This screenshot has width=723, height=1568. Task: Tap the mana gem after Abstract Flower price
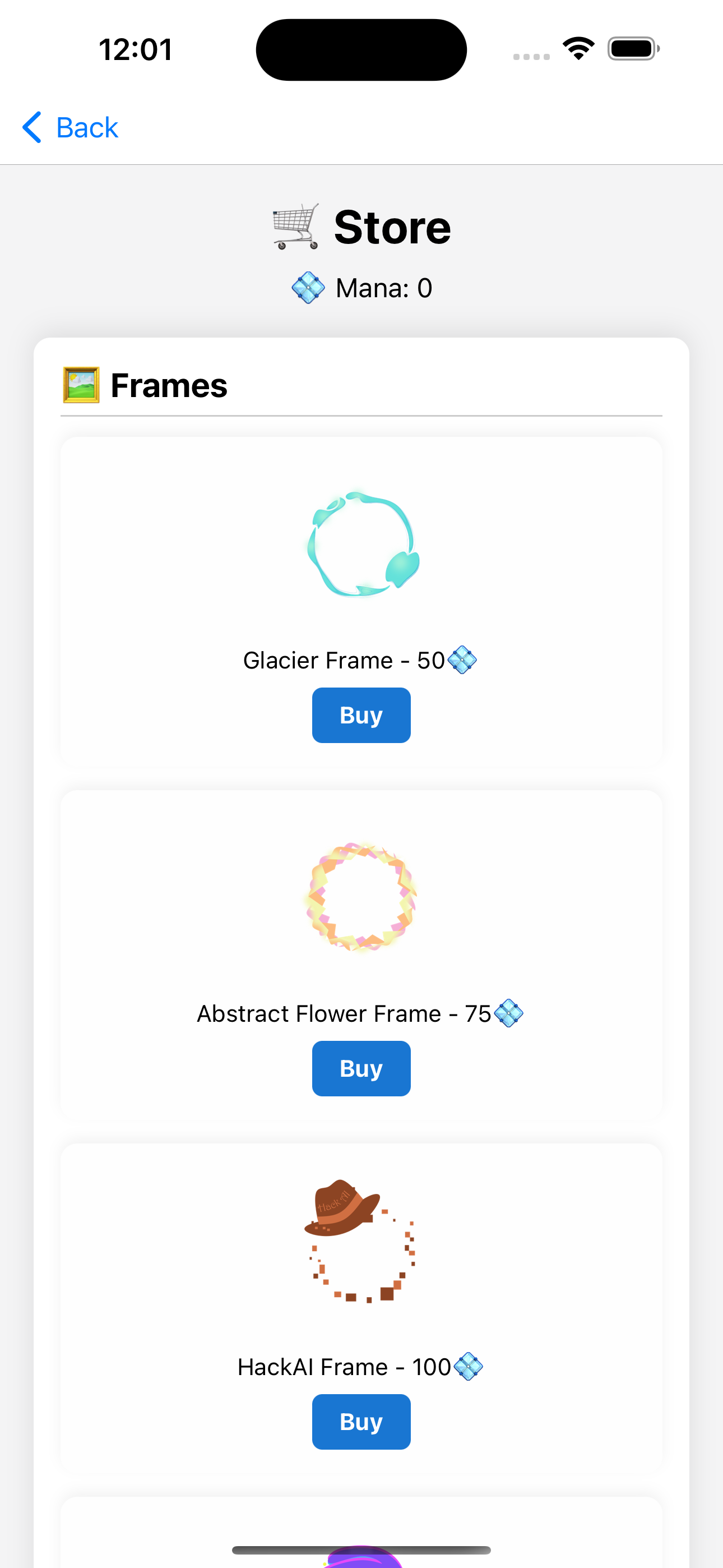(508, 1013)
